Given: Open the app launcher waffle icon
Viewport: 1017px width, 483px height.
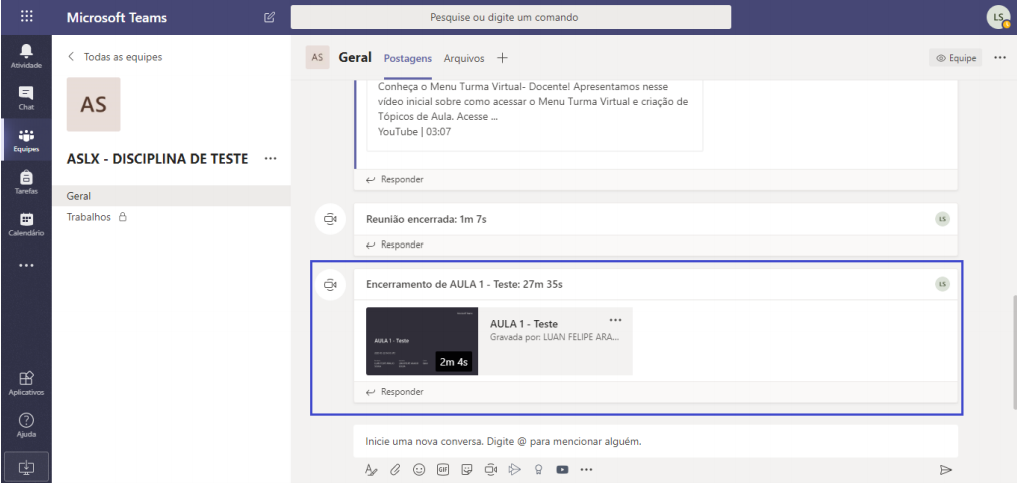Looking at the screenshot, I should click(27, 17).
